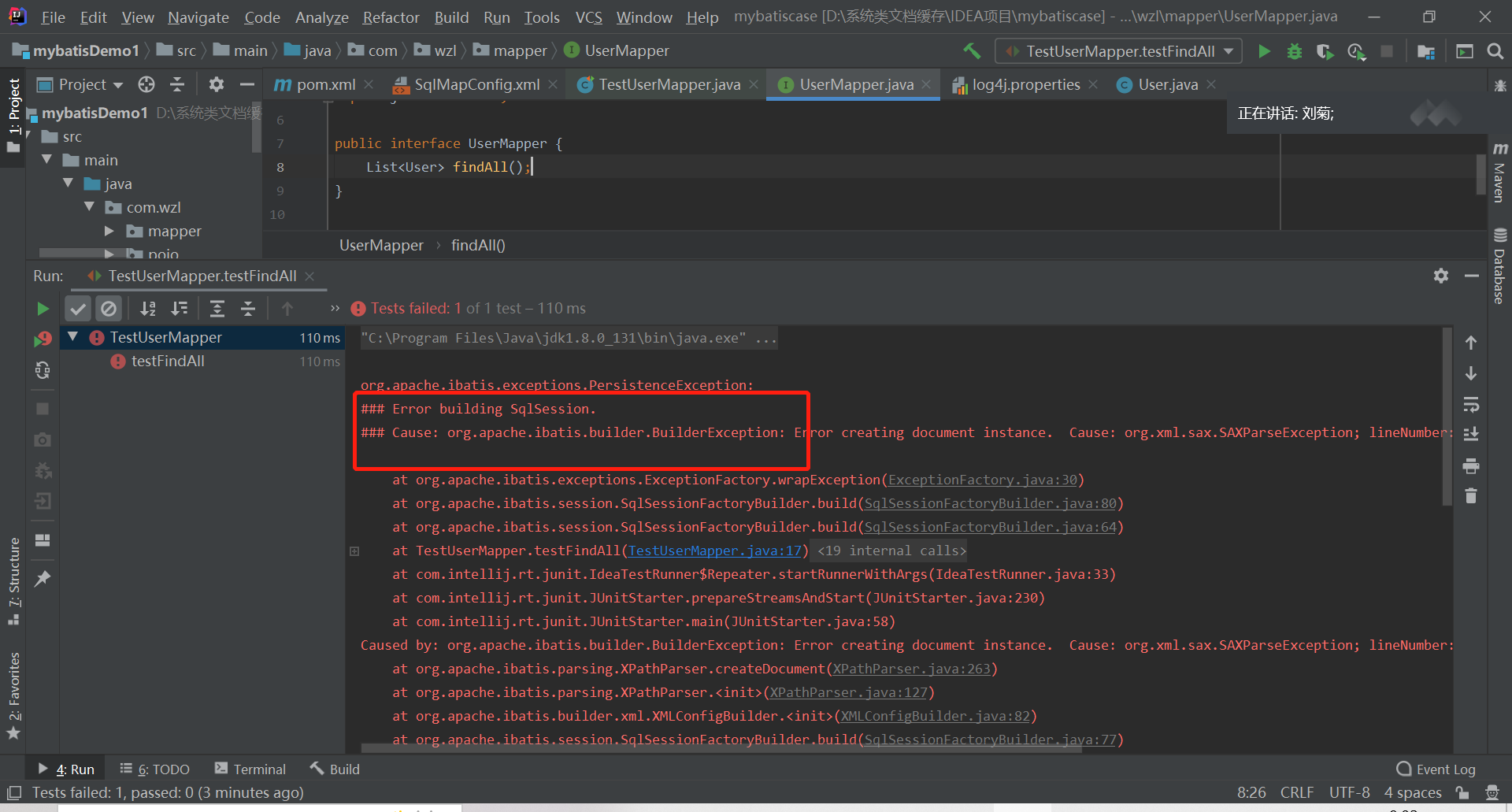This screenshot has height=812, width=1512.
Task: Sort tests alphabetically icon
Action: (x=148, y=309)
